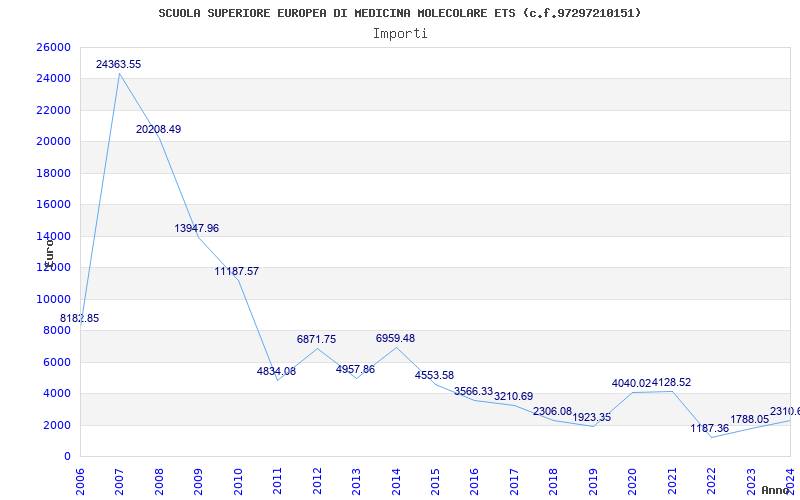Click the y-axis value 20000
This screenshot has width=800, height=500.
pyautogui.click(x=54, y=141)
